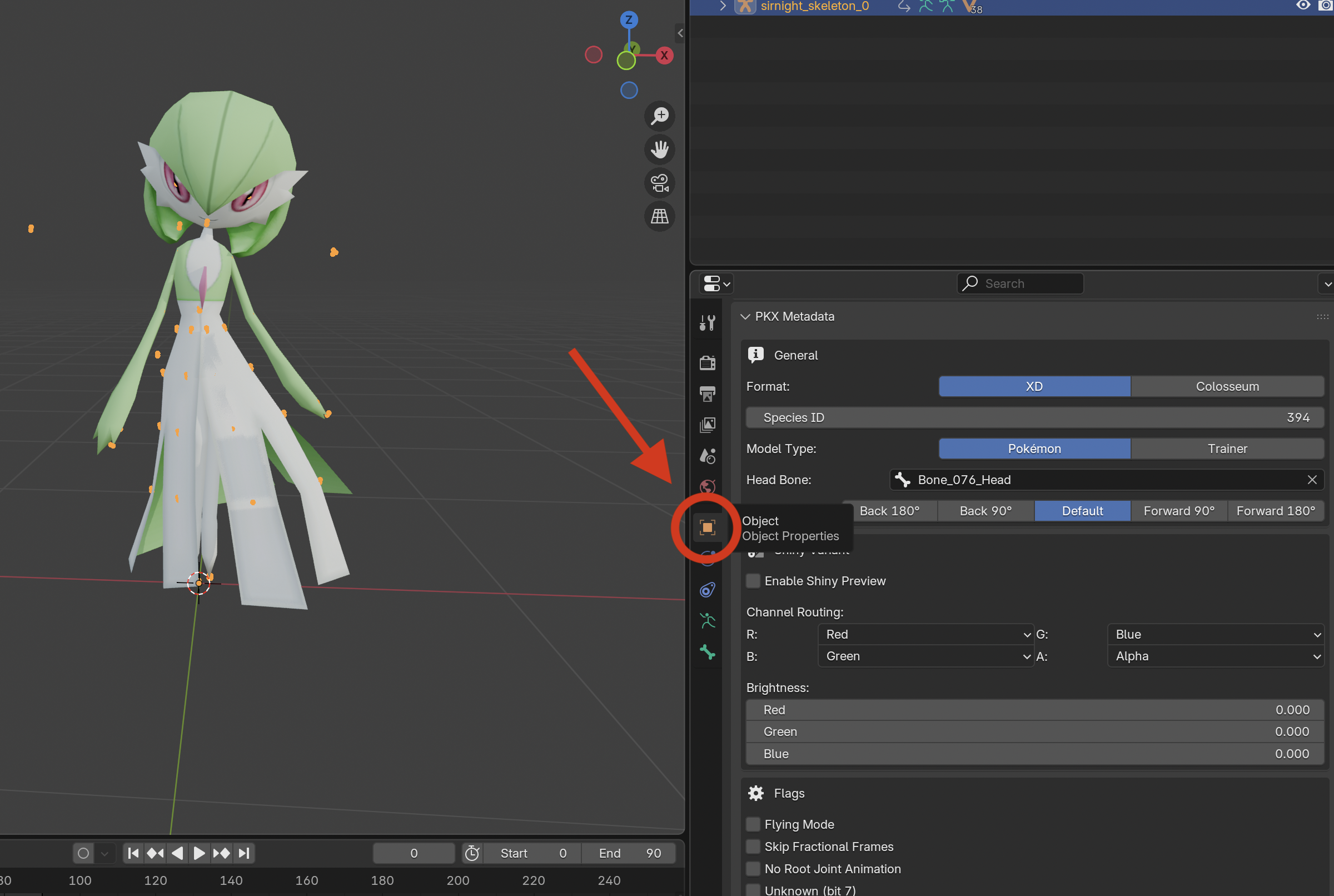The height and width of the screenshot is (896, 1334).
Task: Choose Default orientation
Action: (x=1082, y=511)
